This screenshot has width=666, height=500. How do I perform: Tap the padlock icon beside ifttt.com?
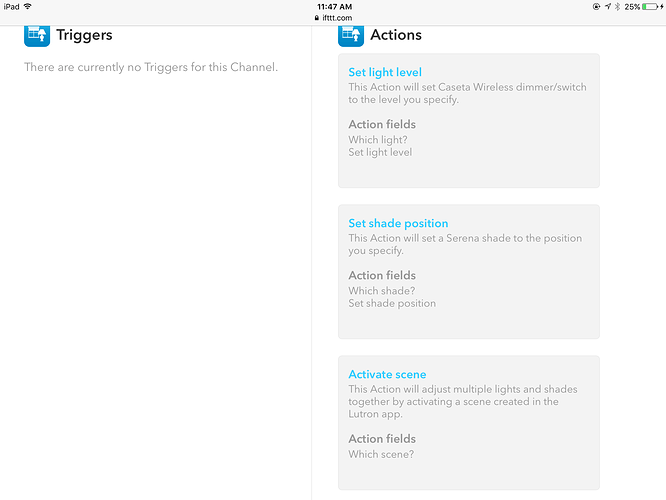click(x=316, y=17)
